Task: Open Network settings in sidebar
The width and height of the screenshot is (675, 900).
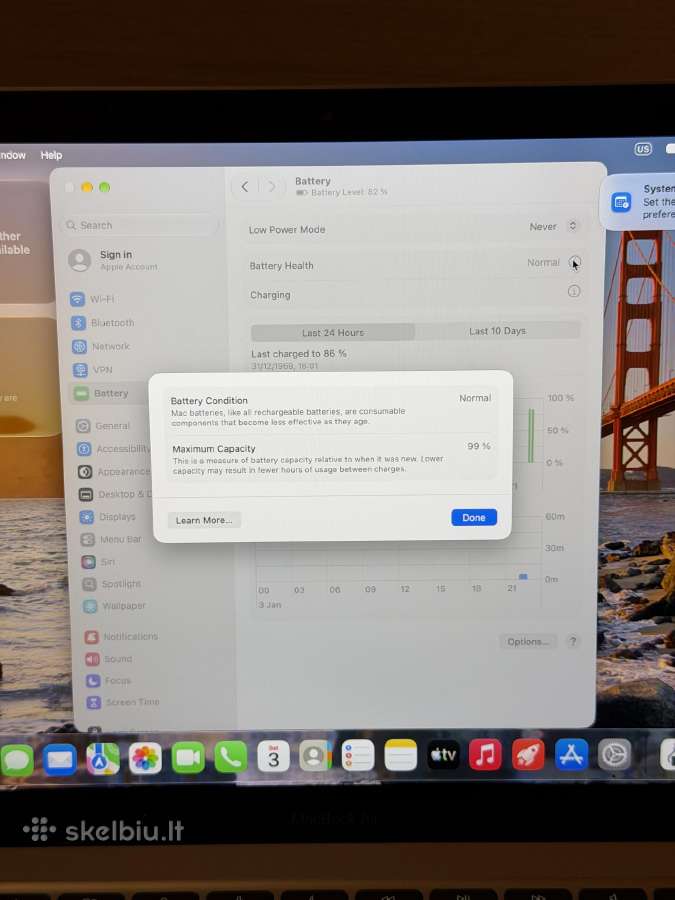Action: pyautogui.click(x=100, y=346)
